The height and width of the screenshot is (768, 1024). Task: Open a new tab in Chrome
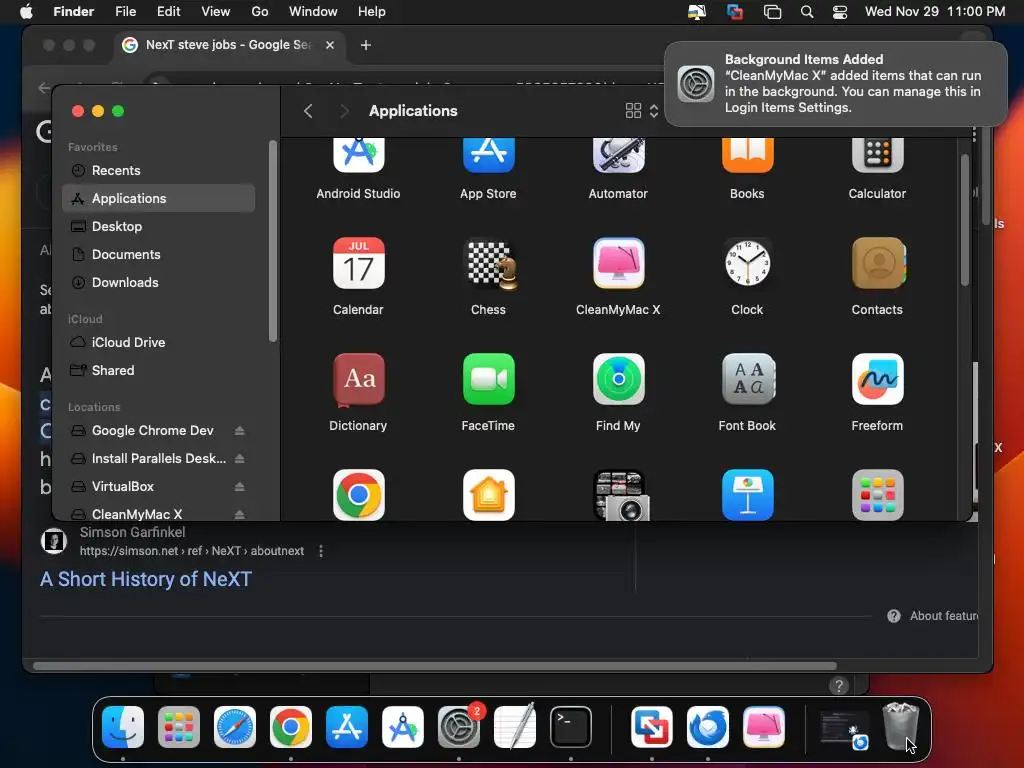pos(366,45)
